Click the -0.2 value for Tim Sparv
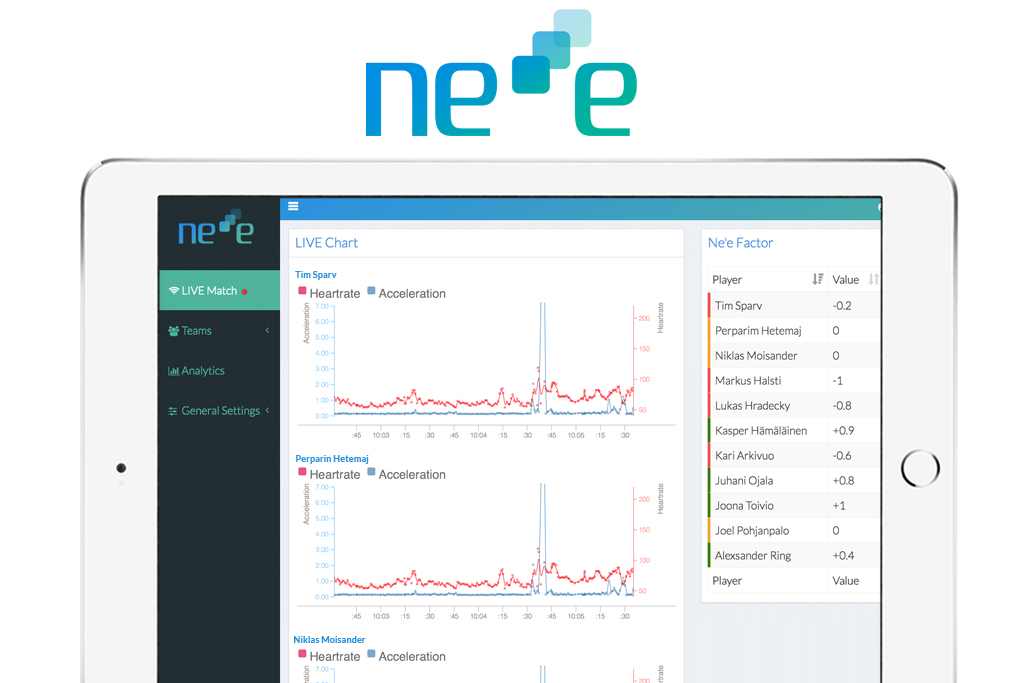This screenshot has width=1024, height=683. coord(842,306)
